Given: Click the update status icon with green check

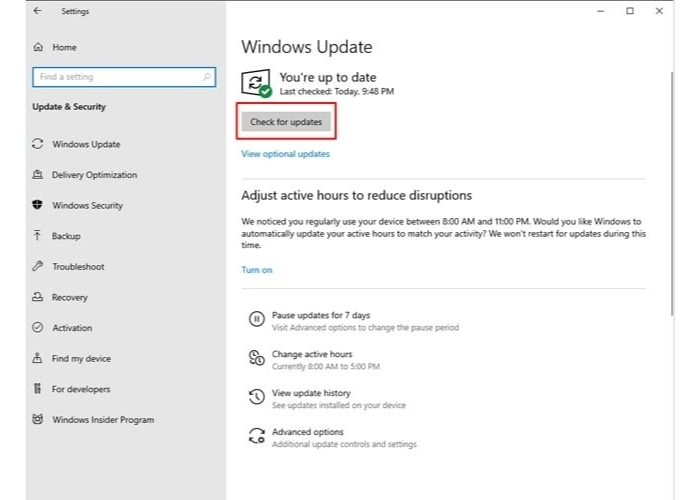Looking at the screenshot, I should [257, 83].
